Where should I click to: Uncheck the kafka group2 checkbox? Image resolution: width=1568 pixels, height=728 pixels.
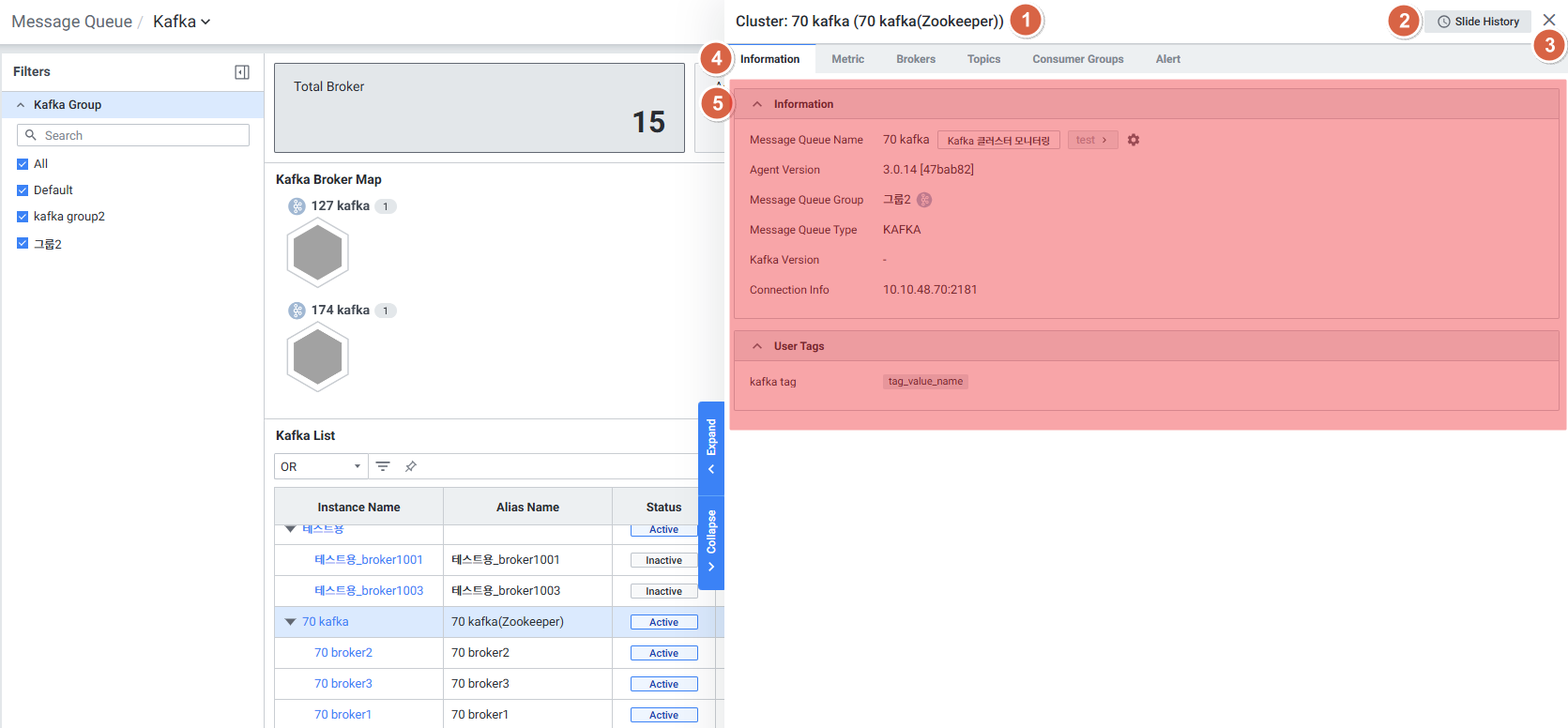(x=23, y=217)
